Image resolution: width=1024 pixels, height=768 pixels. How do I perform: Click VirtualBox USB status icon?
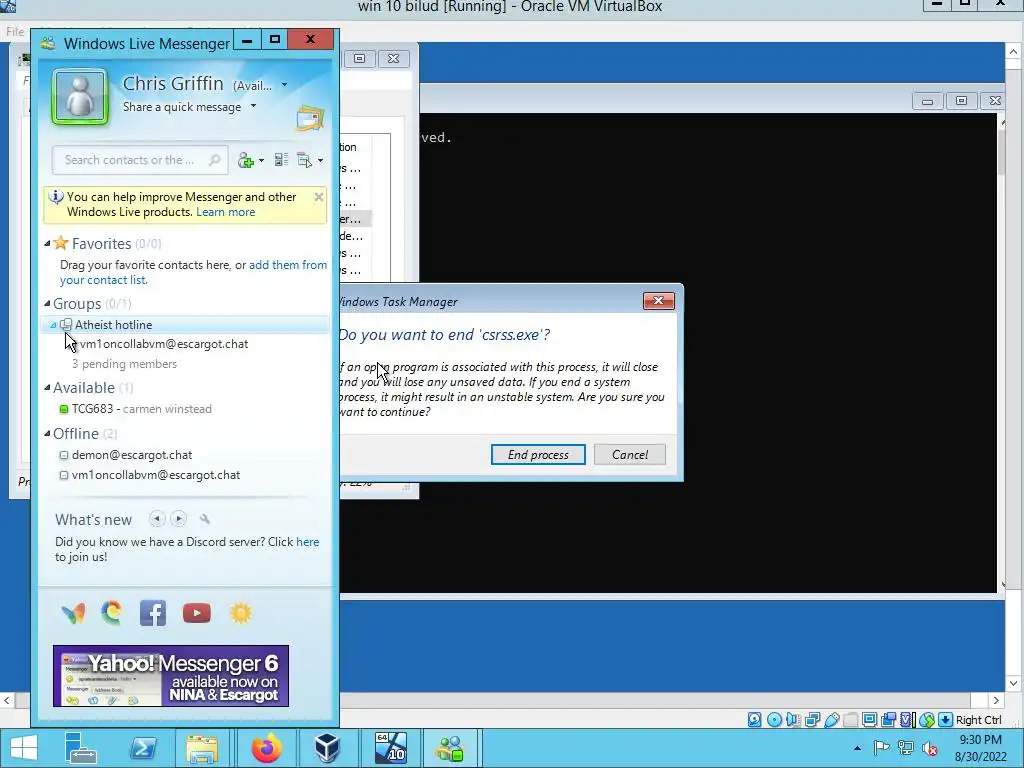pyautogui.click(x=831, y=720)
